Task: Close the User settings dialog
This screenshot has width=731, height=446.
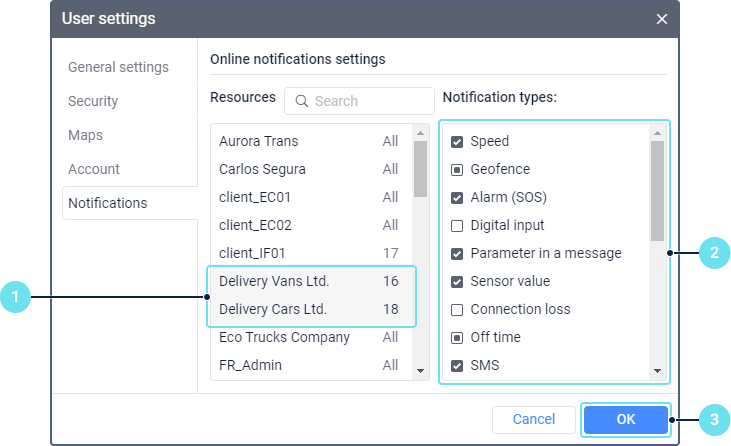Action: (661, 19)
